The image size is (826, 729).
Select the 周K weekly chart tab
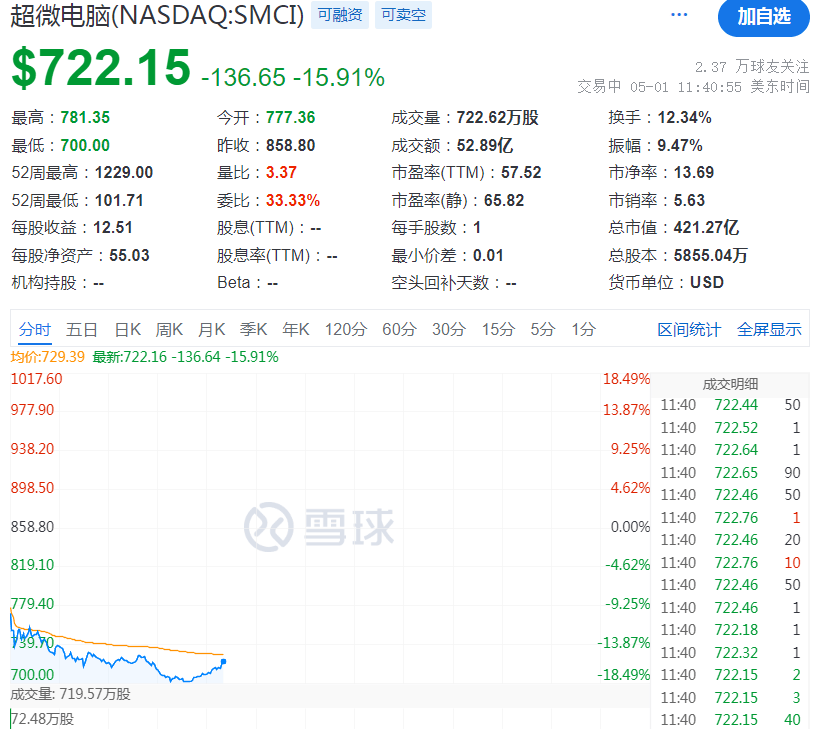pyautogui.click(x=173, y=328)
